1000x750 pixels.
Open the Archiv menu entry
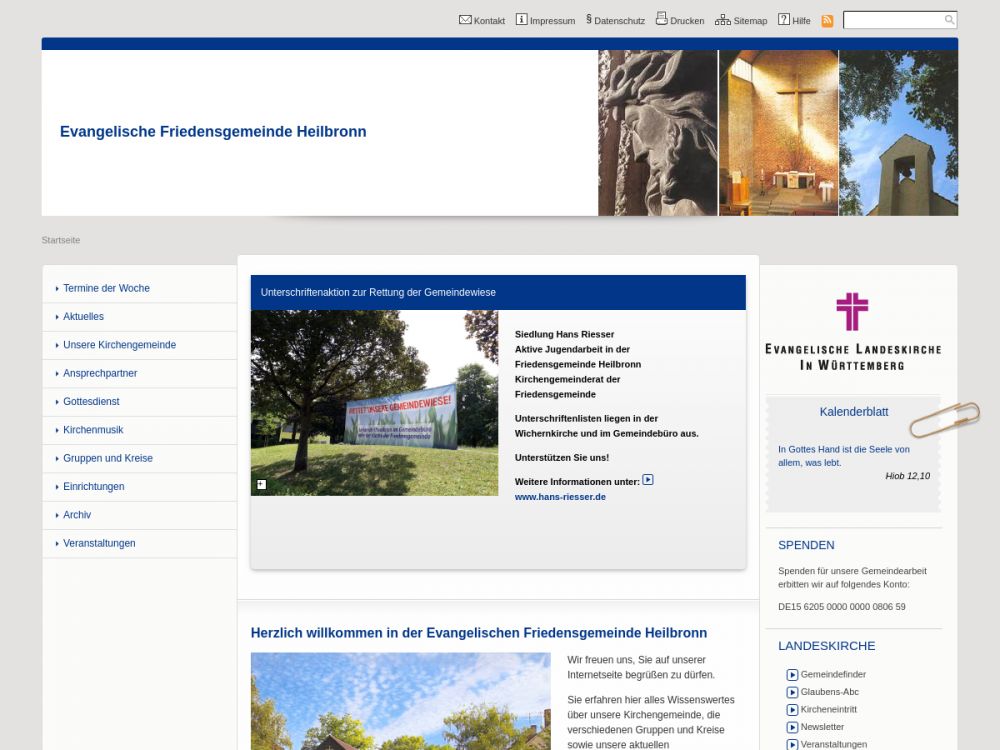point(77,515)
